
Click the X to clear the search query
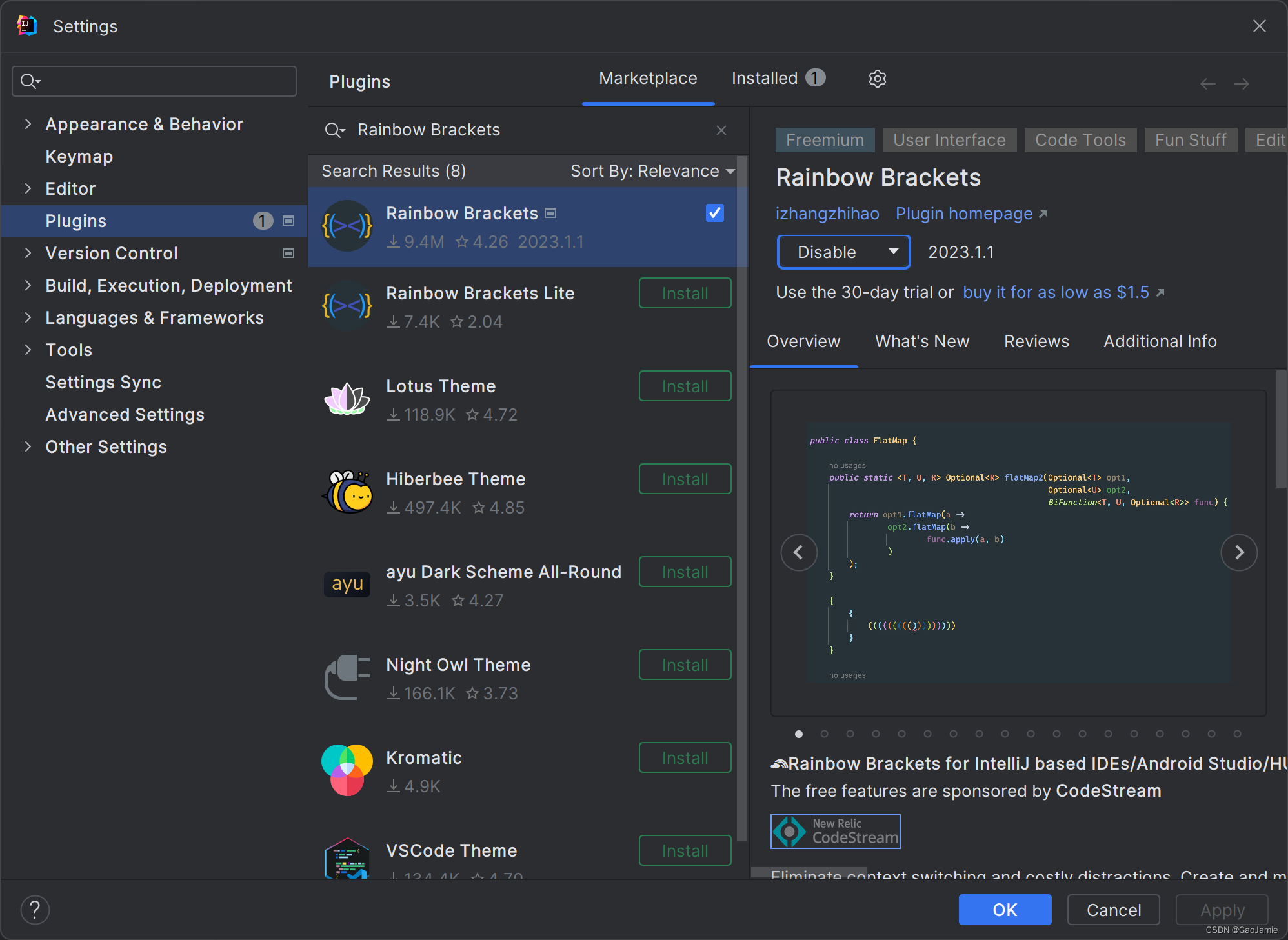coord(721,130)
